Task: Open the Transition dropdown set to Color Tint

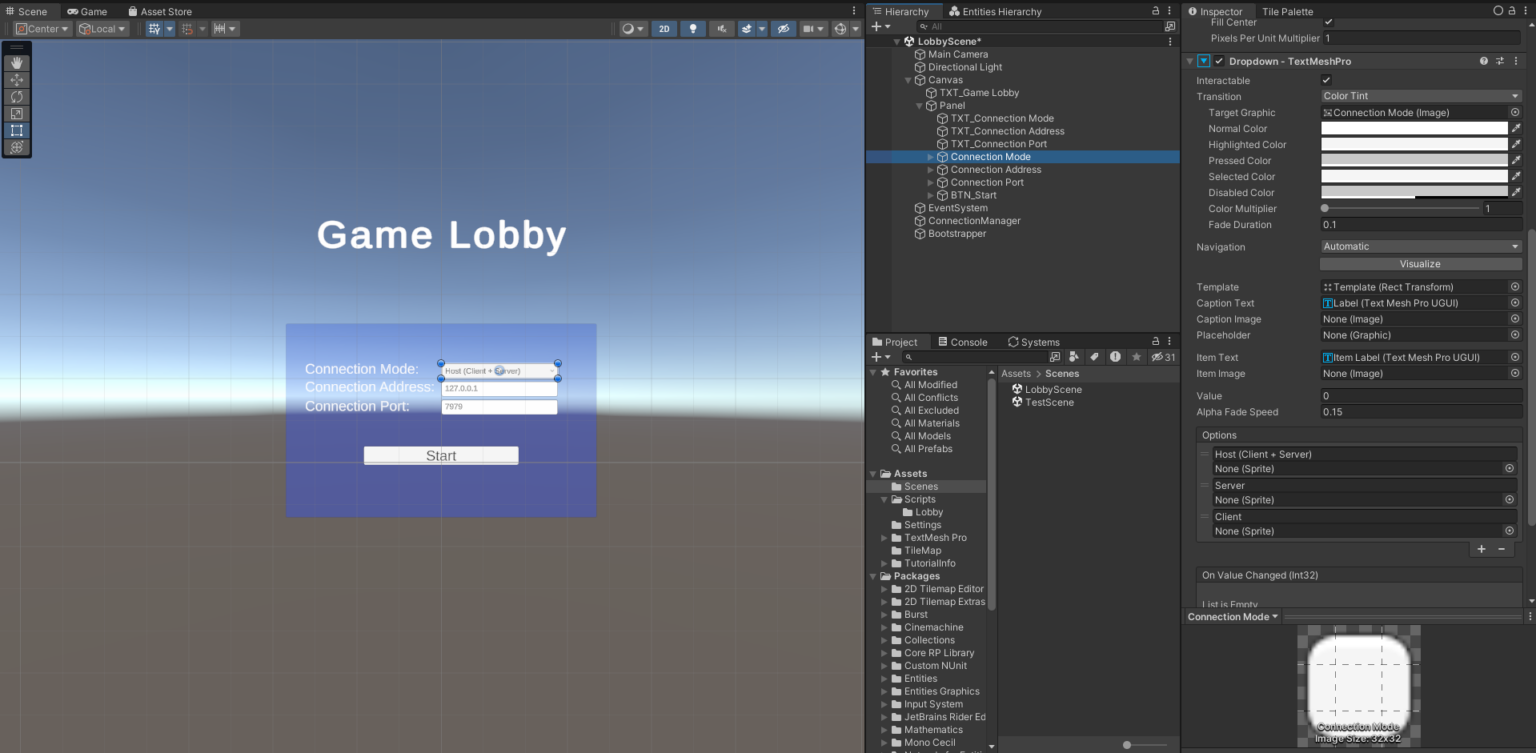Action: pos(1420,96)
